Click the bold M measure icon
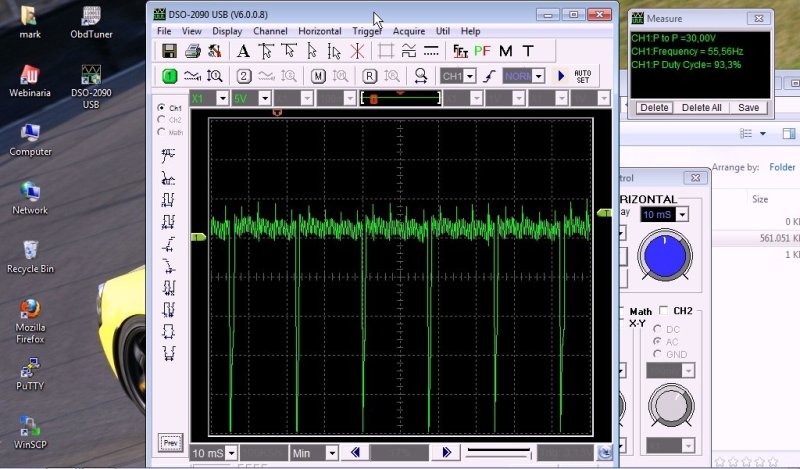This screenshot has height=469, width=800. (x=506, y=51)
